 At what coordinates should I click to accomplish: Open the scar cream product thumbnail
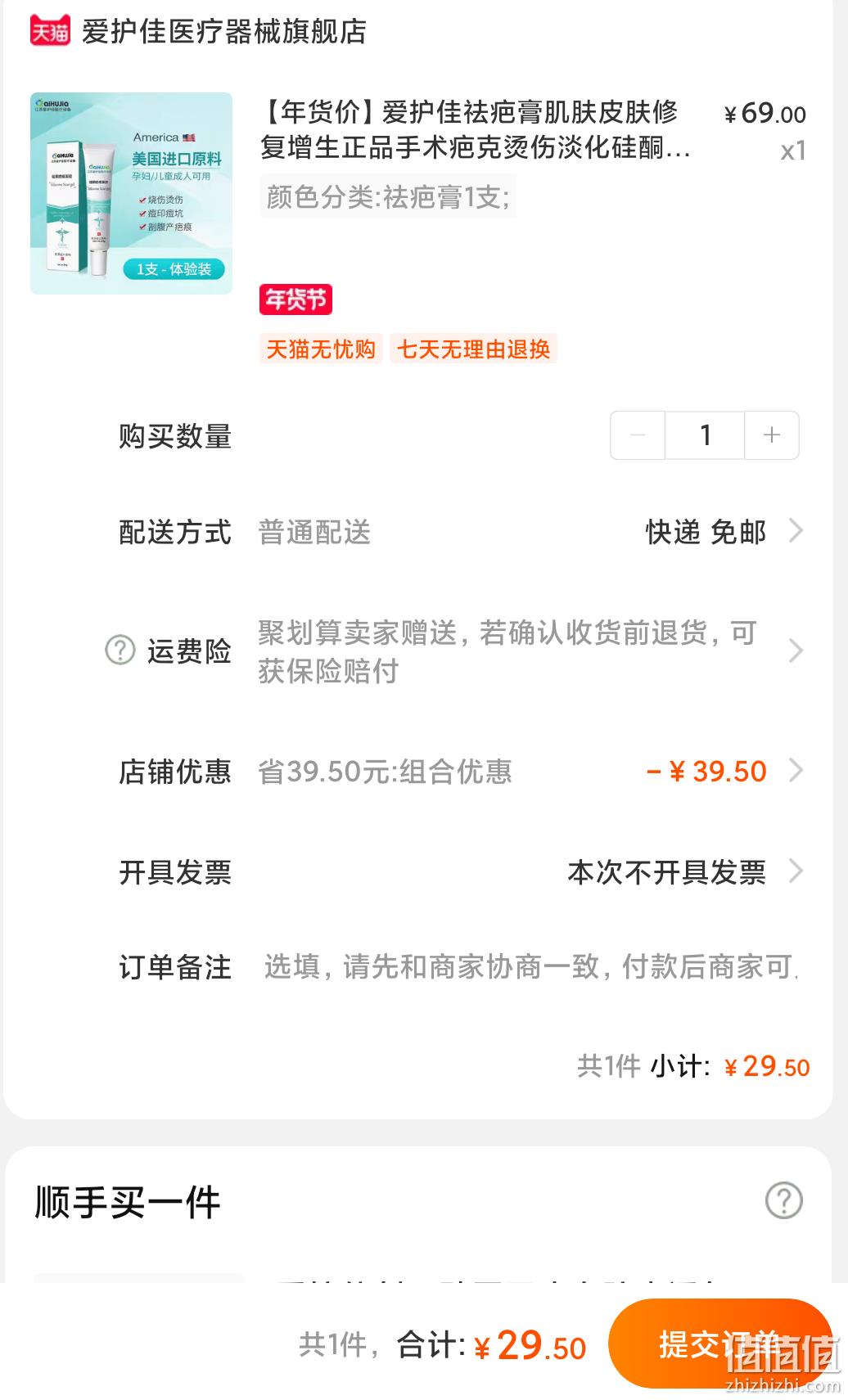131,193
